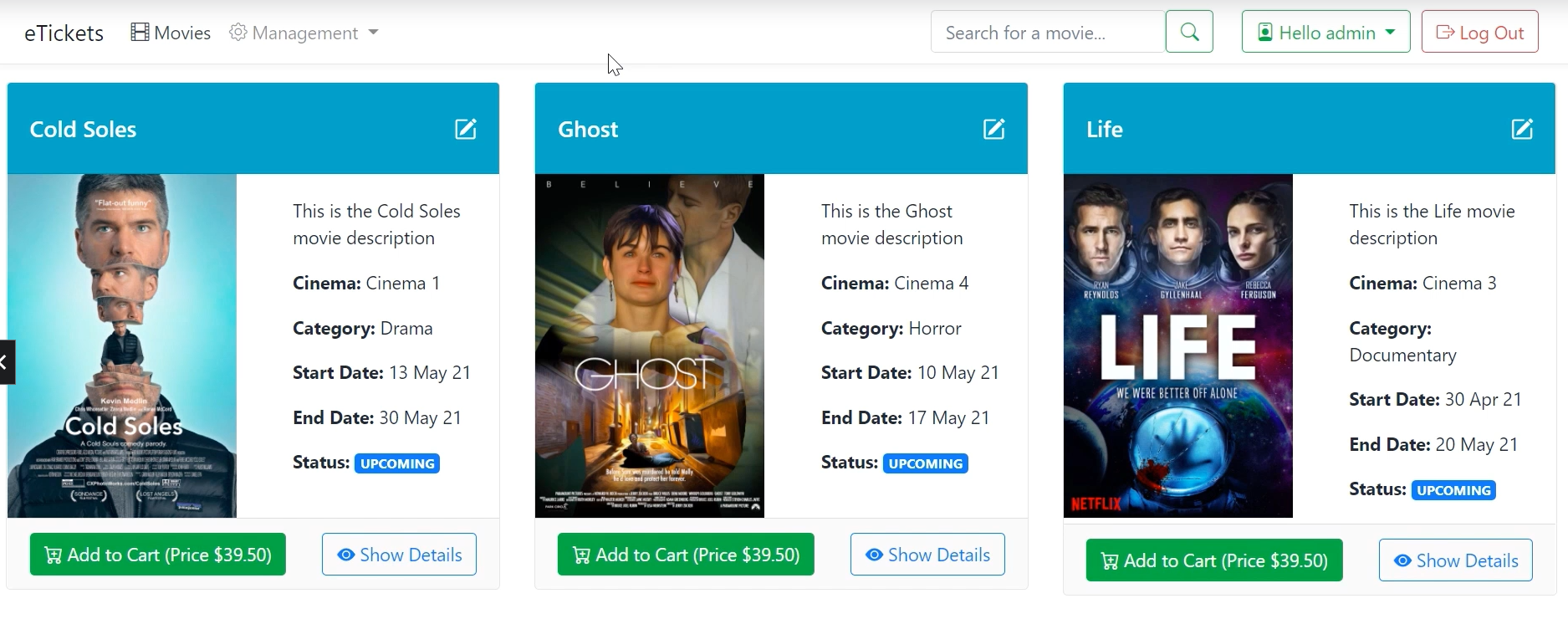Expand the collapsed left side panel chevron
1568x619 pixels.
coord(6,361)
